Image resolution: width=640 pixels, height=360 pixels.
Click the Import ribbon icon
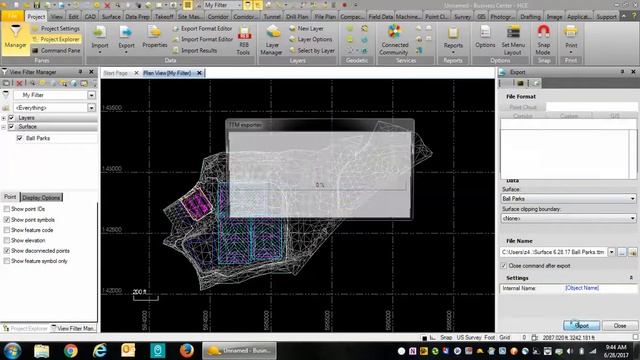point(100,38)
